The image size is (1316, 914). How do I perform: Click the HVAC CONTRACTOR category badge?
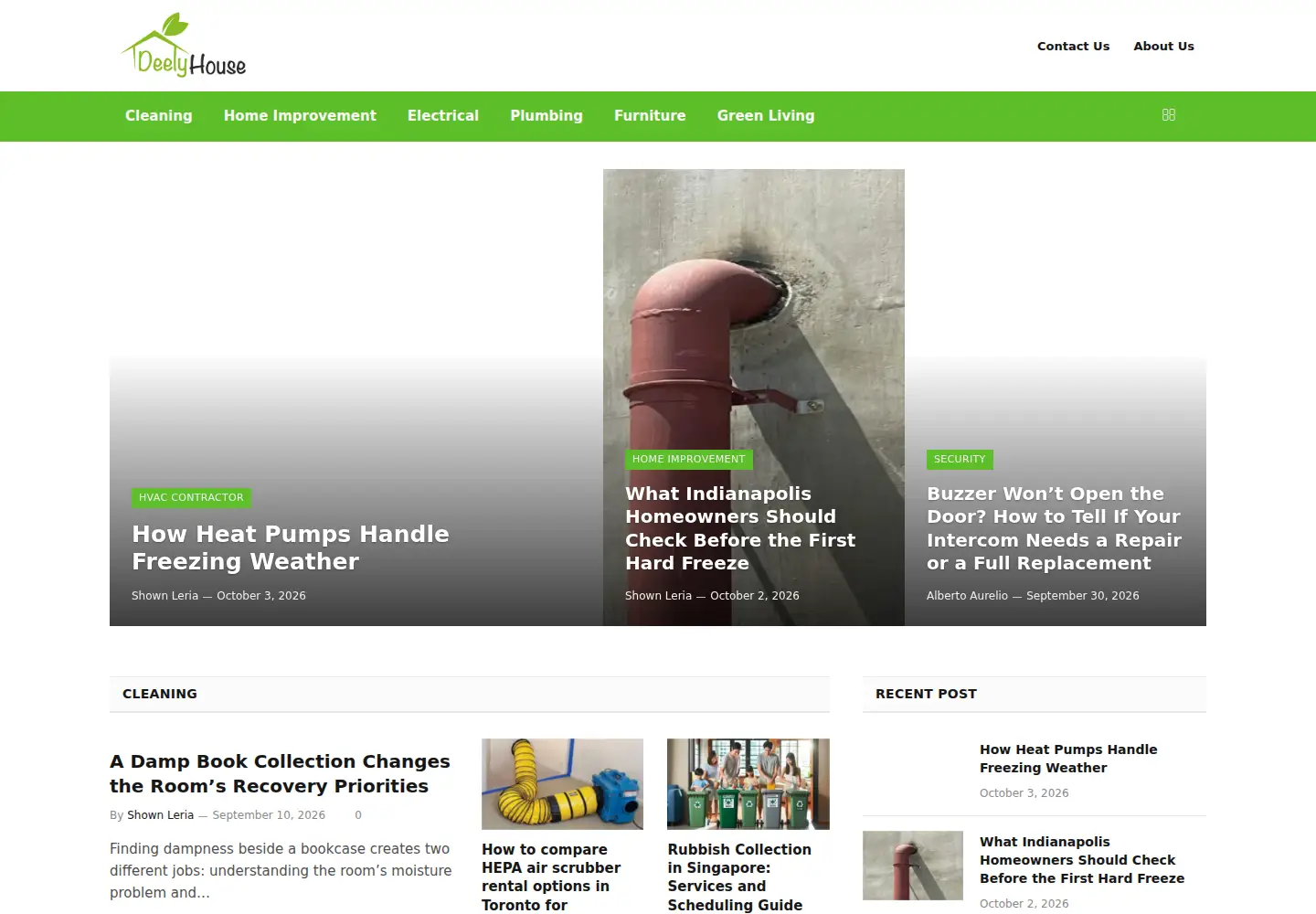pyautogui.click(x=191, y=497)
